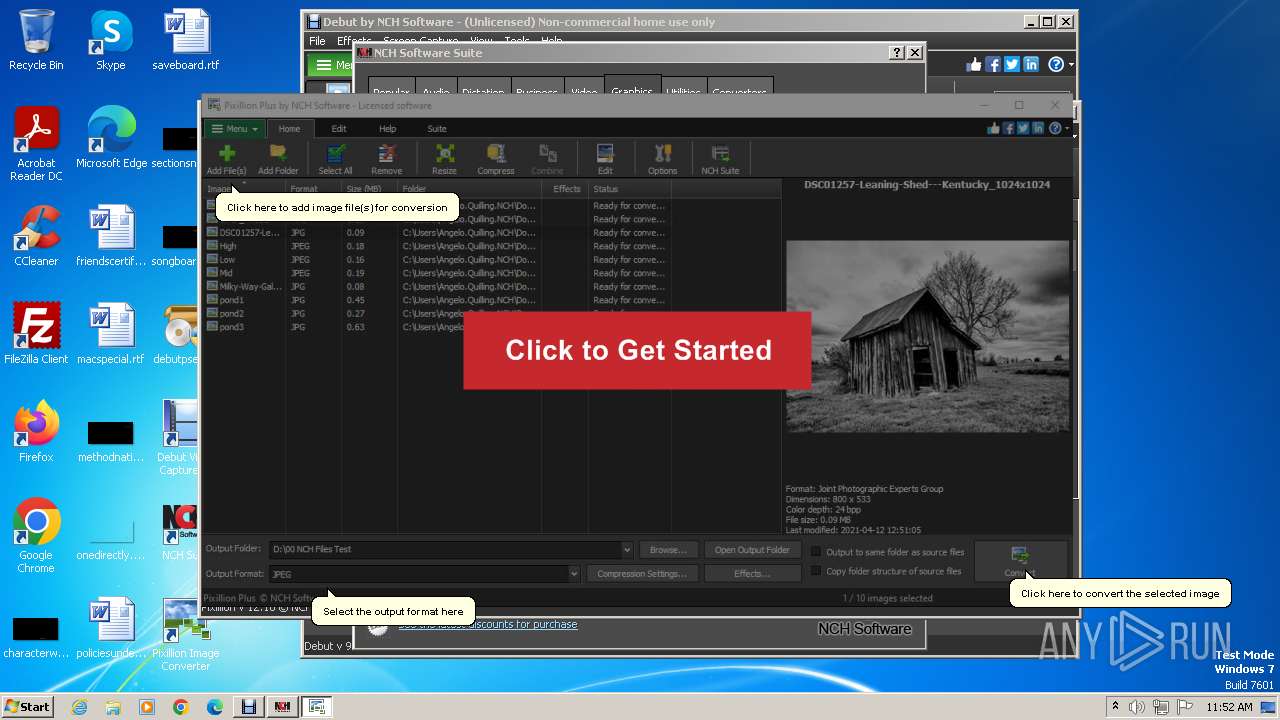Open Pixillion's help question-mark icon
Screen dimensions: 1280x720
pos(1055,128)
